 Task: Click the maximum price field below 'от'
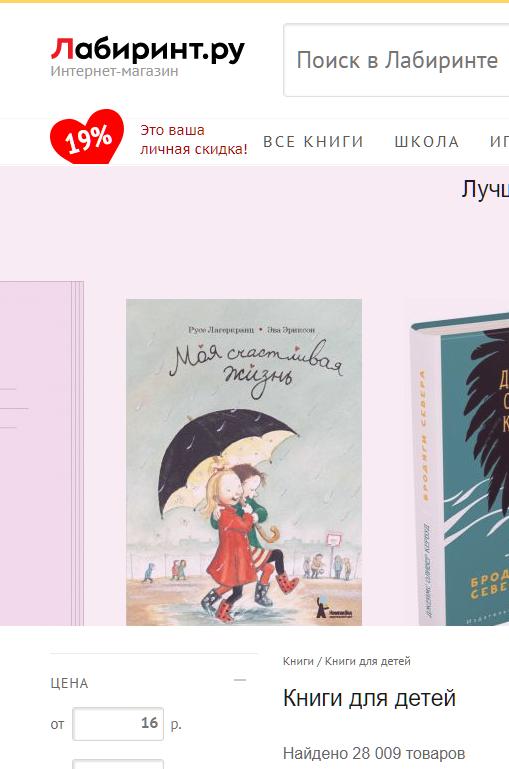coord(118,764)
